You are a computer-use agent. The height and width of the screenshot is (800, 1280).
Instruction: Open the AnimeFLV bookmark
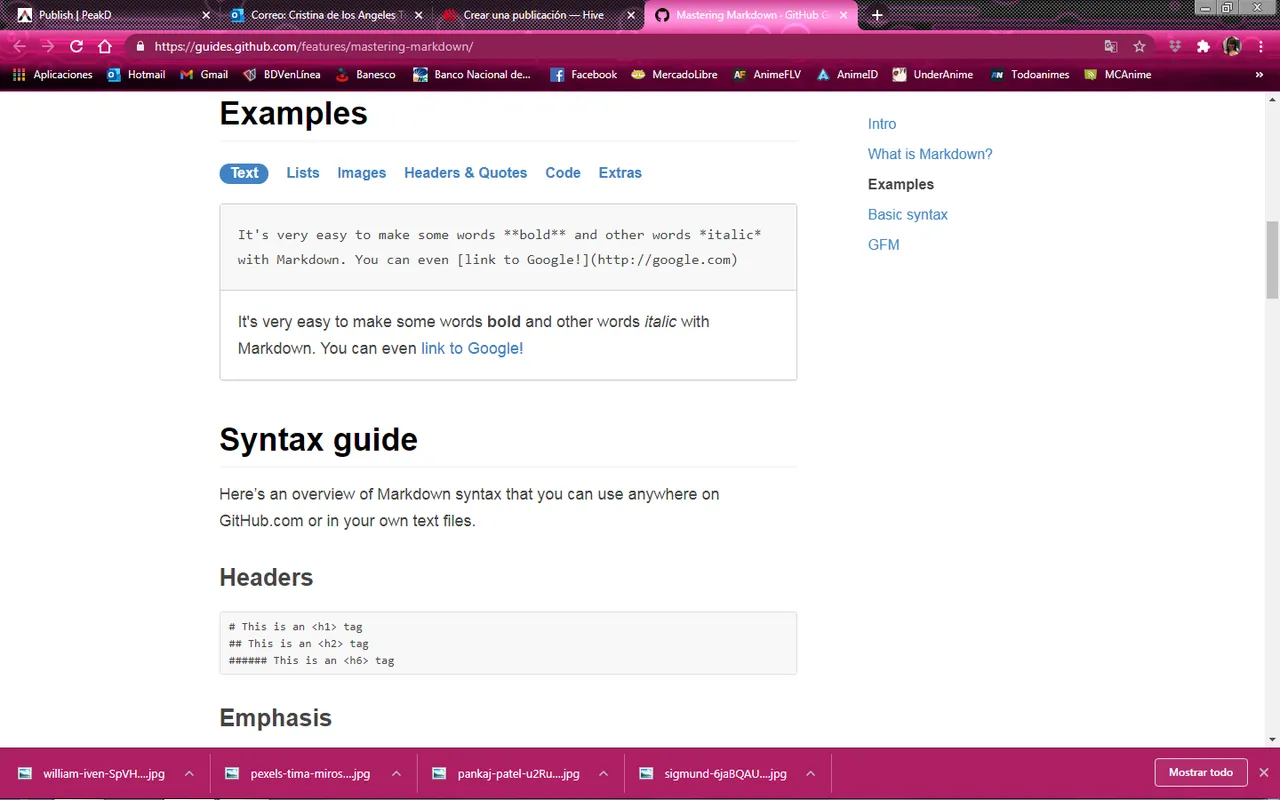tap(767, 74)
